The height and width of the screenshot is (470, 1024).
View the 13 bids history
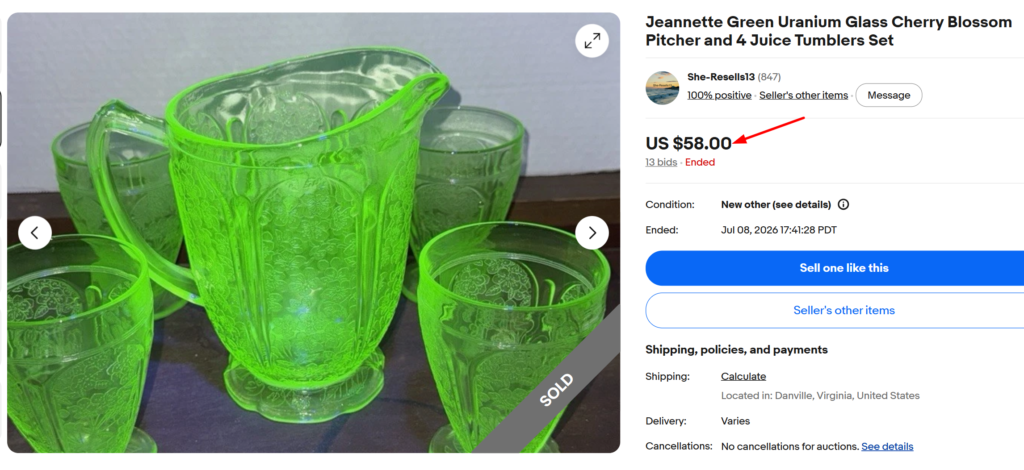click(x=661, y=163)
